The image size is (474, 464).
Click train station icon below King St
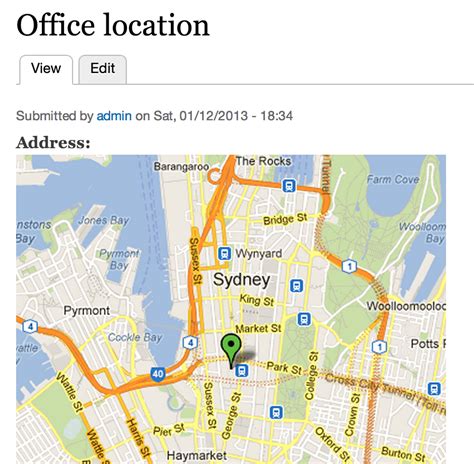pos(304,319)
